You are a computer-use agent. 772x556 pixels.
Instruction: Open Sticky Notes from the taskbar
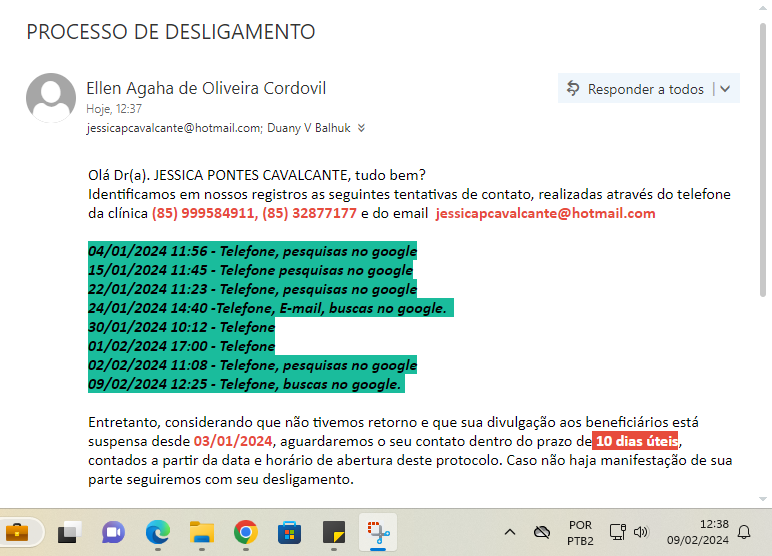[x=334, y=531]
